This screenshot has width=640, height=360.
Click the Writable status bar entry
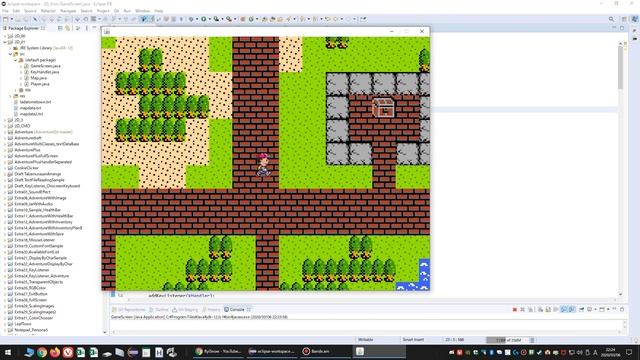pyautogui.click(x=366, y=340)
